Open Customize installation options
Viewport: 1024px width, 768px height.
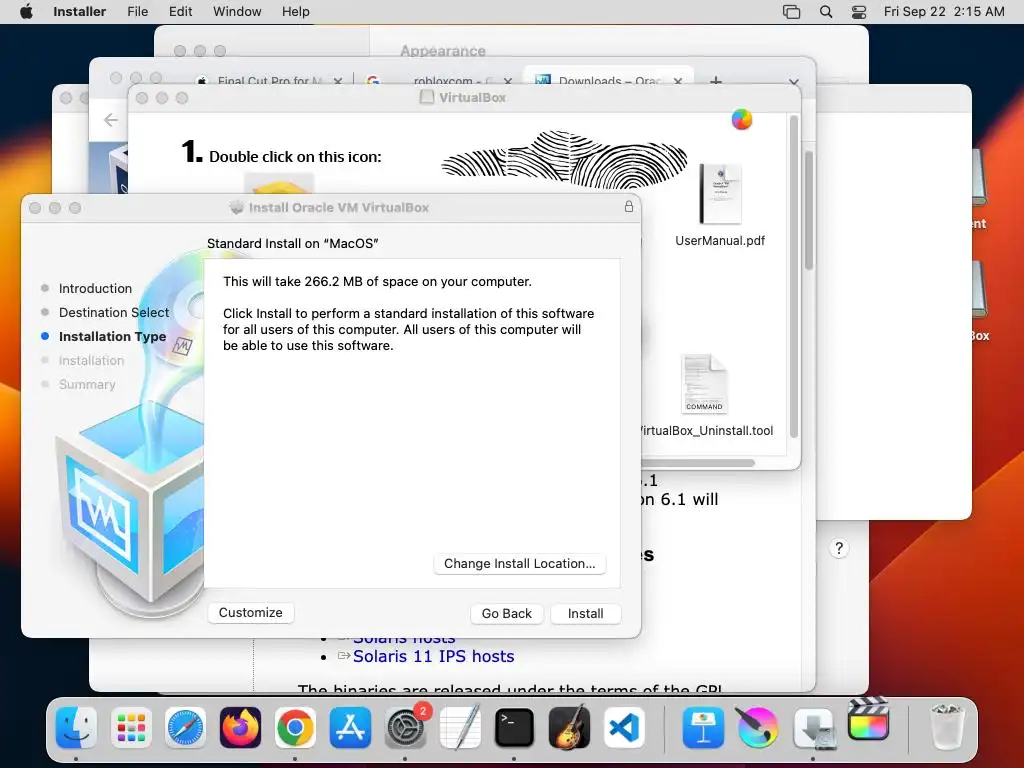(251, 613)
